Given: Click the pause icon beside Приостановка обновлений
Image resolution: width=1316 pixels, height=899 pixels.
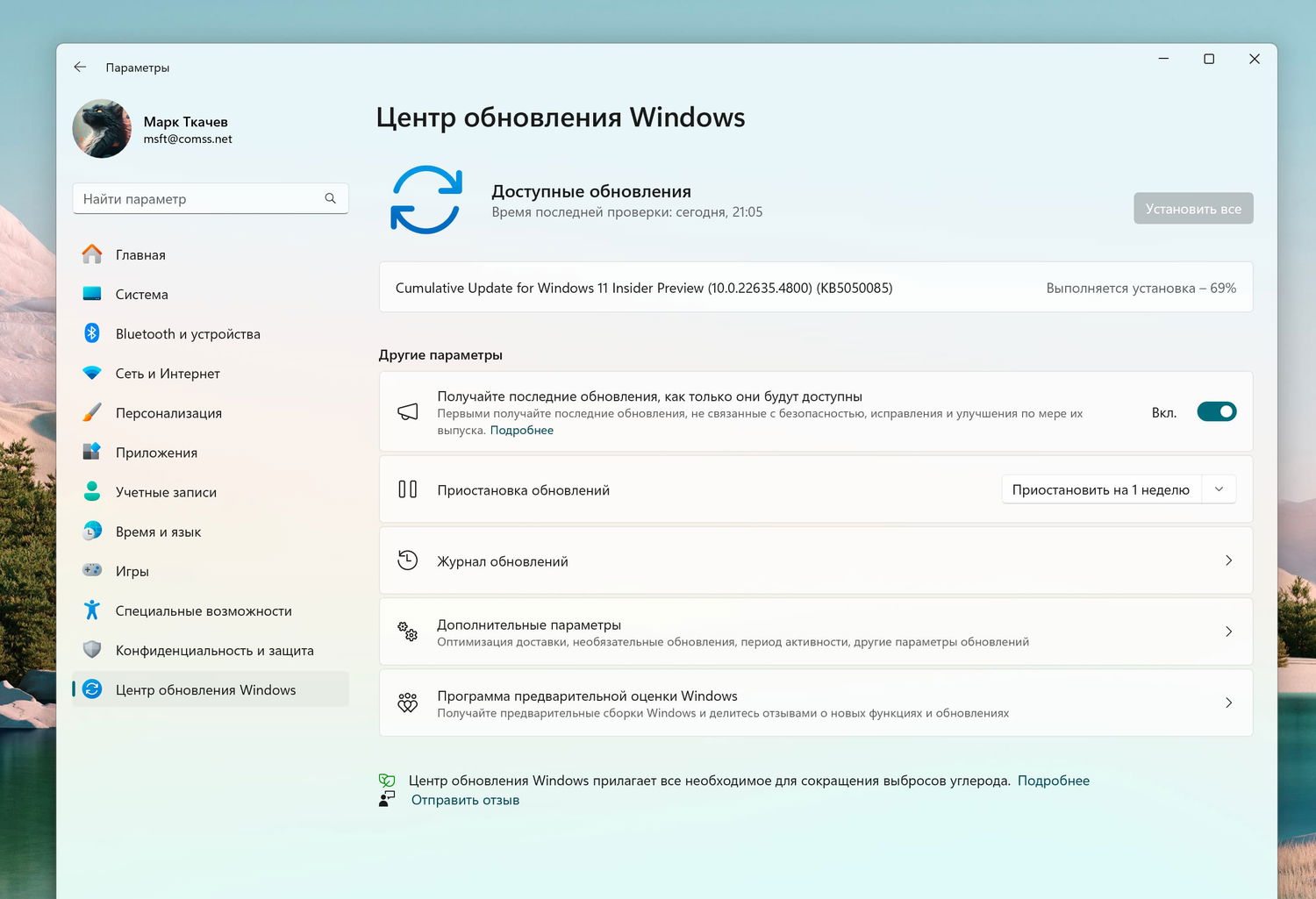Looking at the screenshot, I should pos(408,489).
